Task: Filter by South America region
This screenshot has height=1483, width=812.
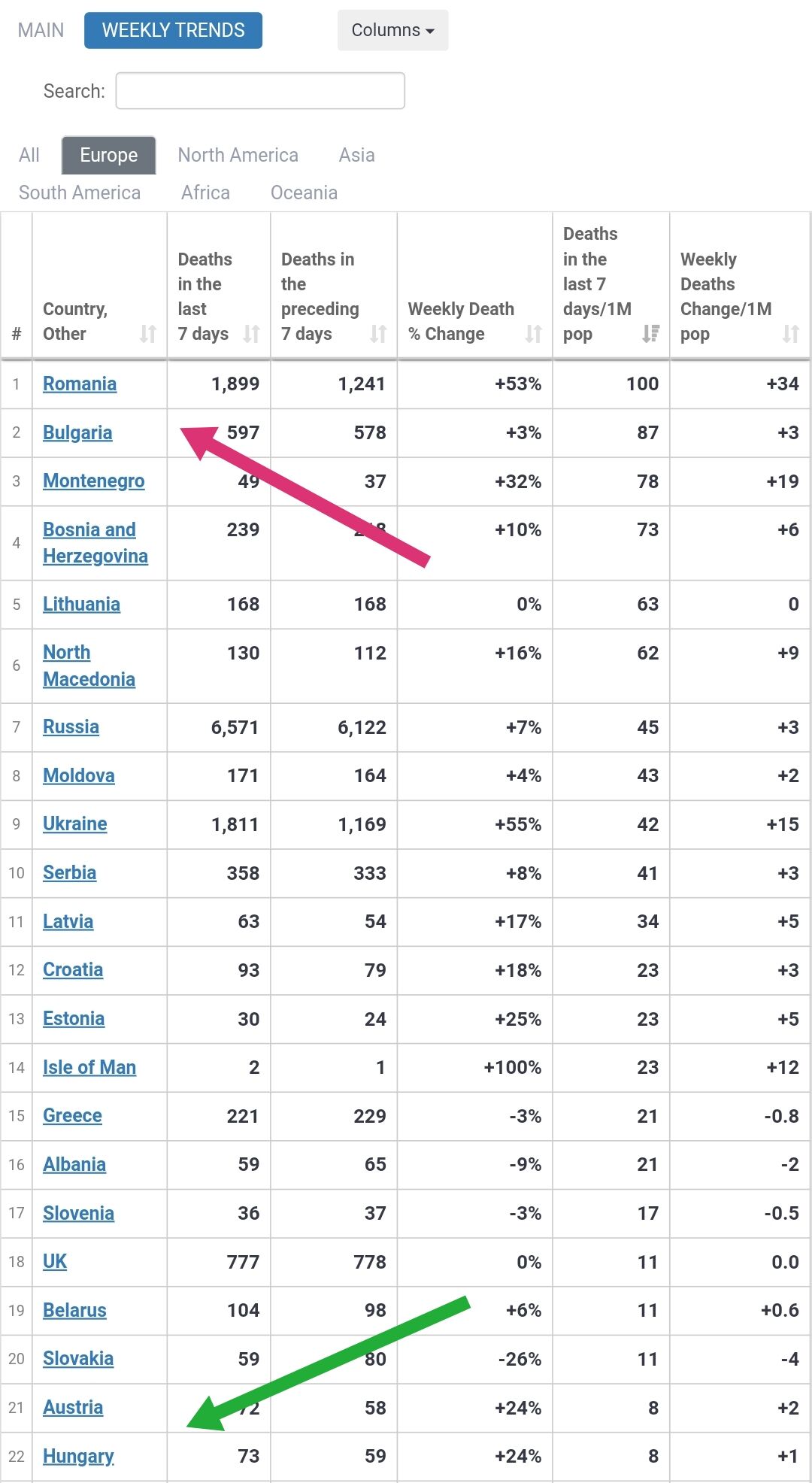Action: (80, 193)
